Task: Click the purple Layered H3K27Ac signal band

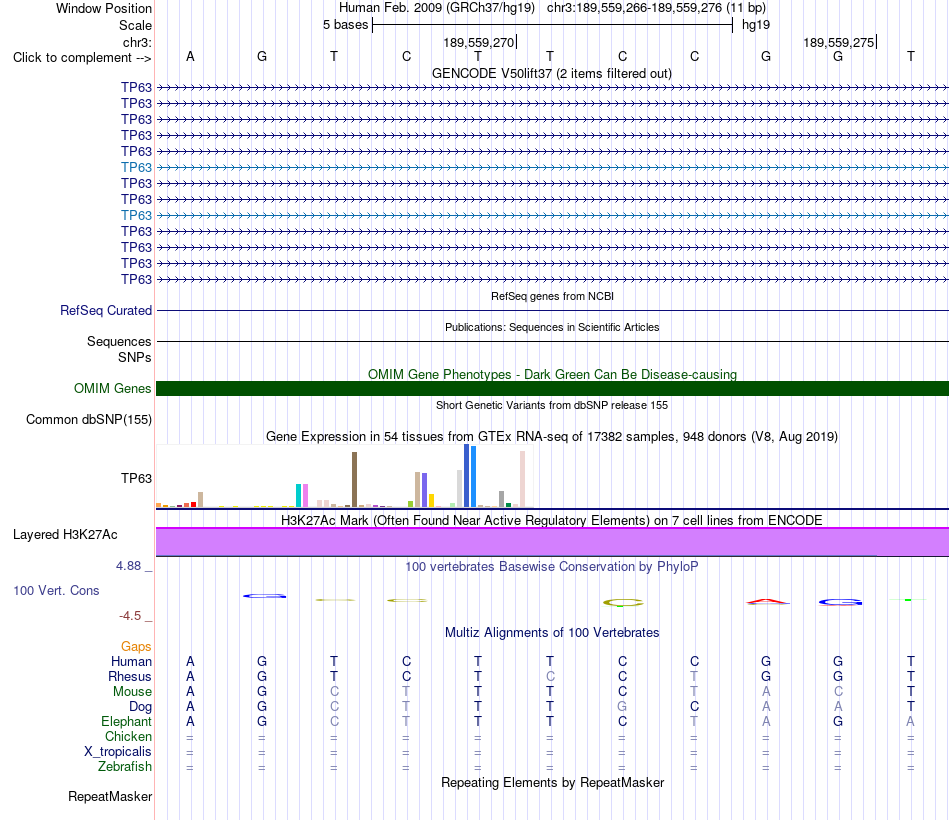Action: pyautogui.click(x=552, y=542)
